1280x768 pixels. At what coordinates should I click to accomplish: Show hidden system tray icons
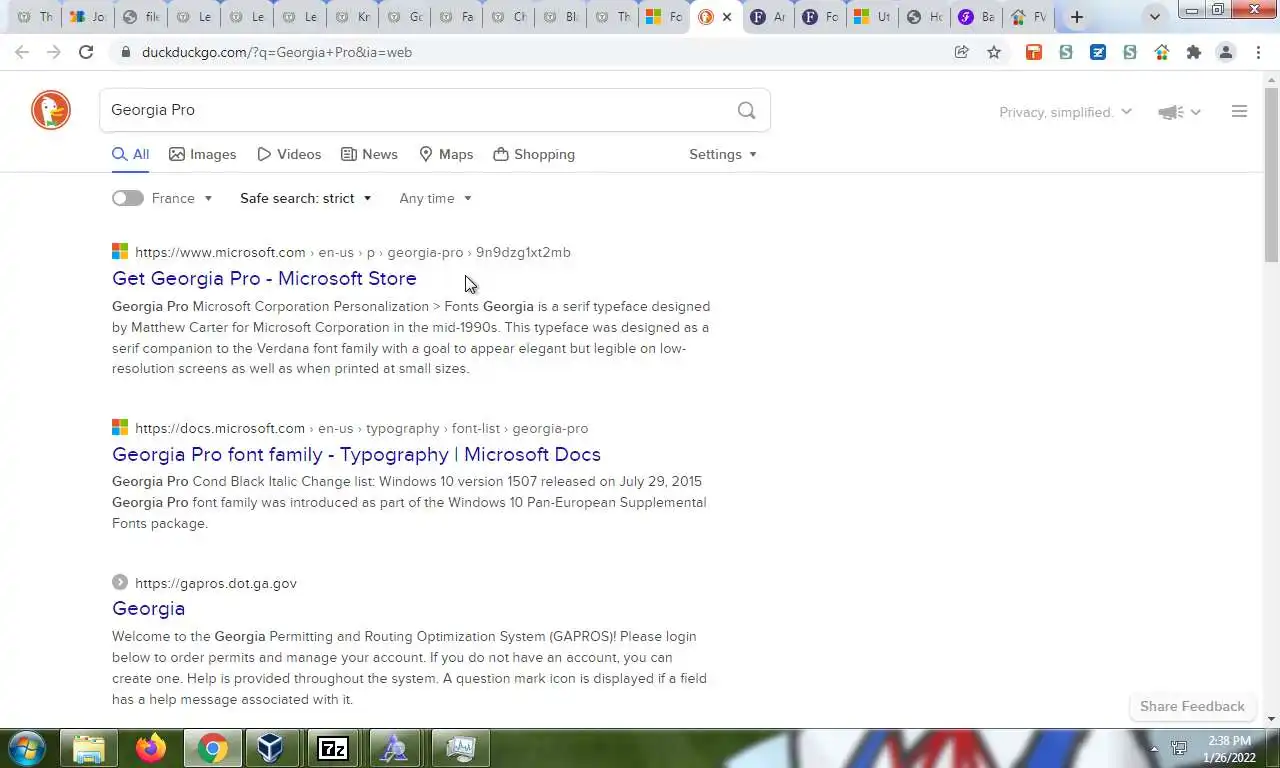(x=1154, y=748)
